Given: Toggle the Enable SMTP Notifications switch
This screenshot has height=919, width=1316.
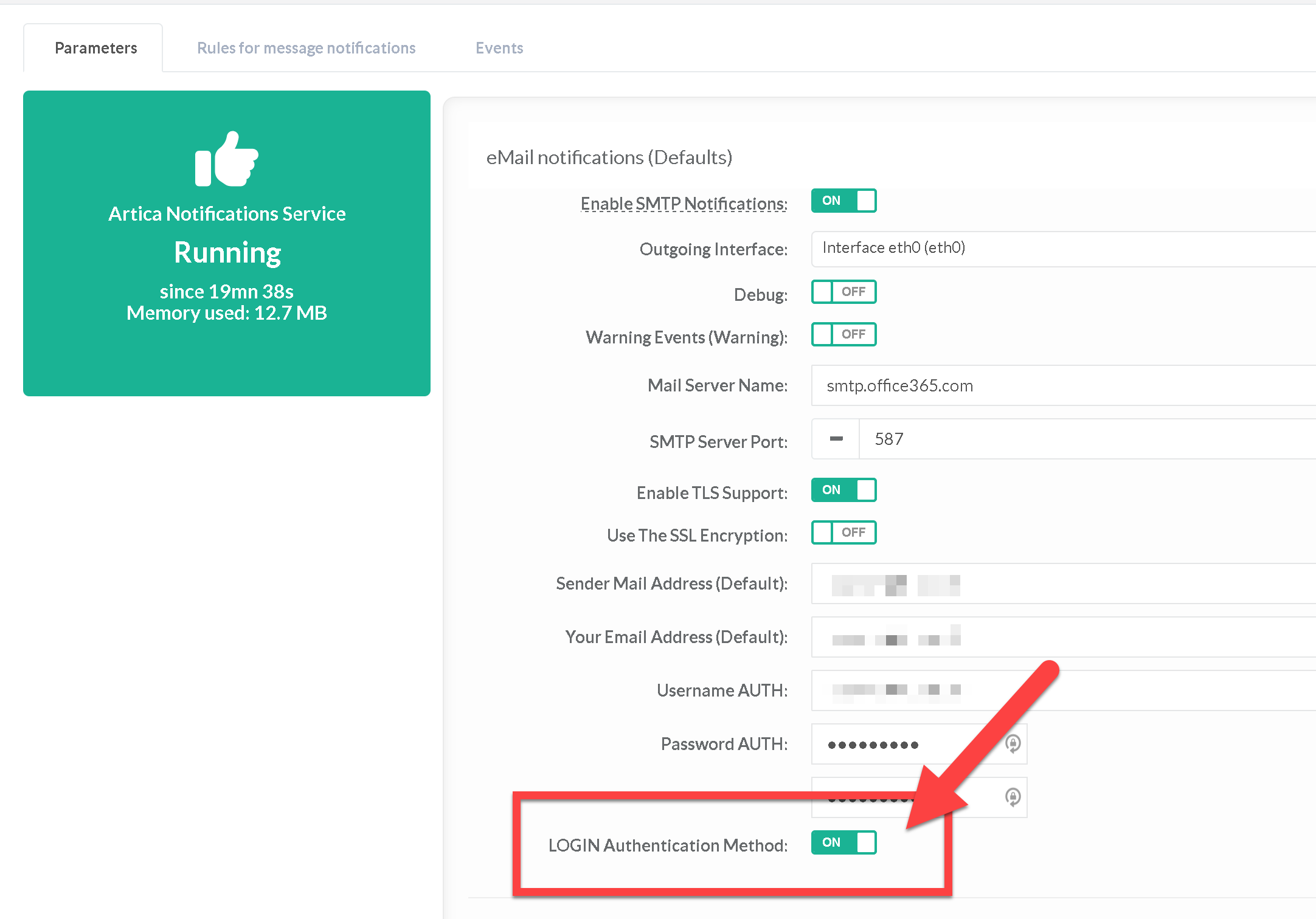Looking at the screenshot, I should (x=843, y=201).
